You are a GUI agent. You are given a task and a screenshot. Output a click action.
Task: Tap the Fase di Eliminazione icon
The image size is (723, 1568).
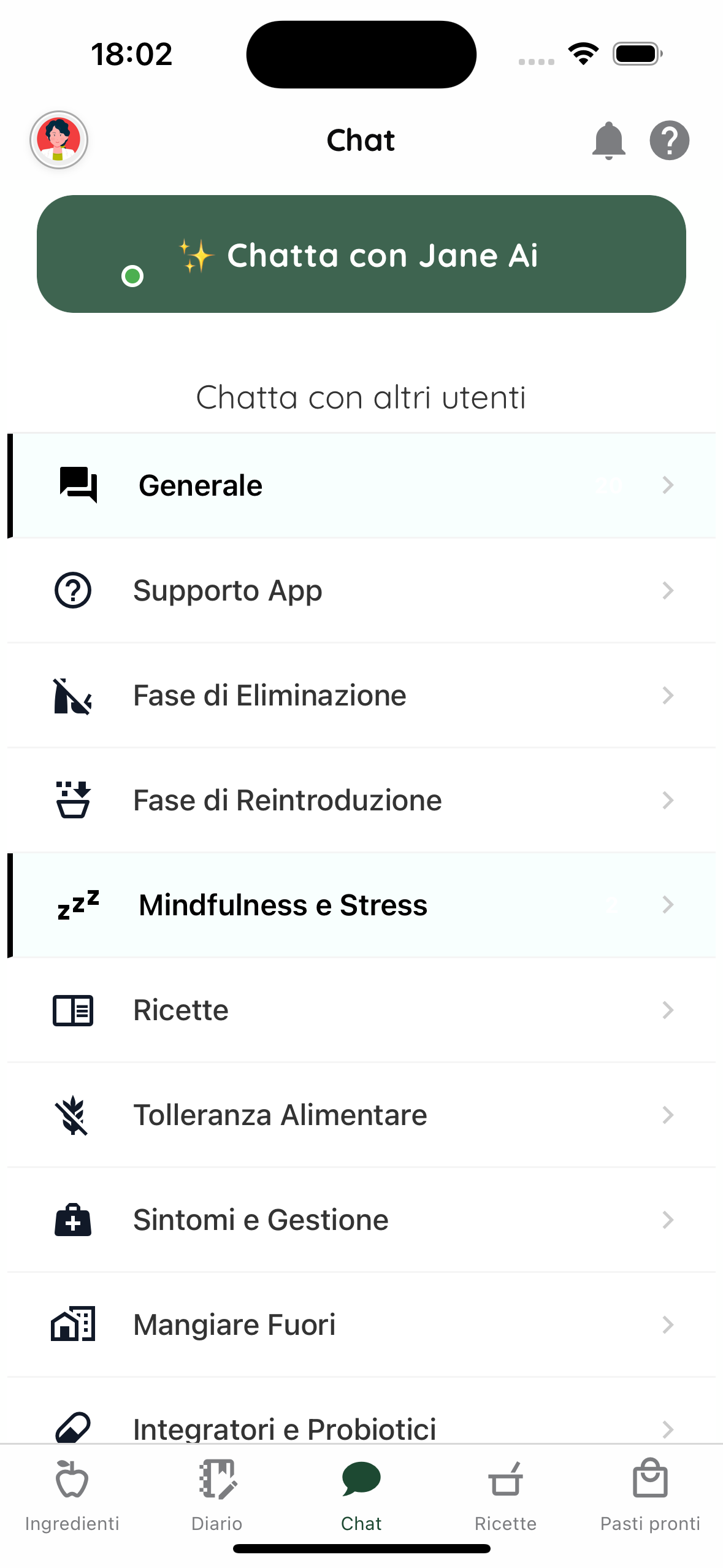[73, 696]
